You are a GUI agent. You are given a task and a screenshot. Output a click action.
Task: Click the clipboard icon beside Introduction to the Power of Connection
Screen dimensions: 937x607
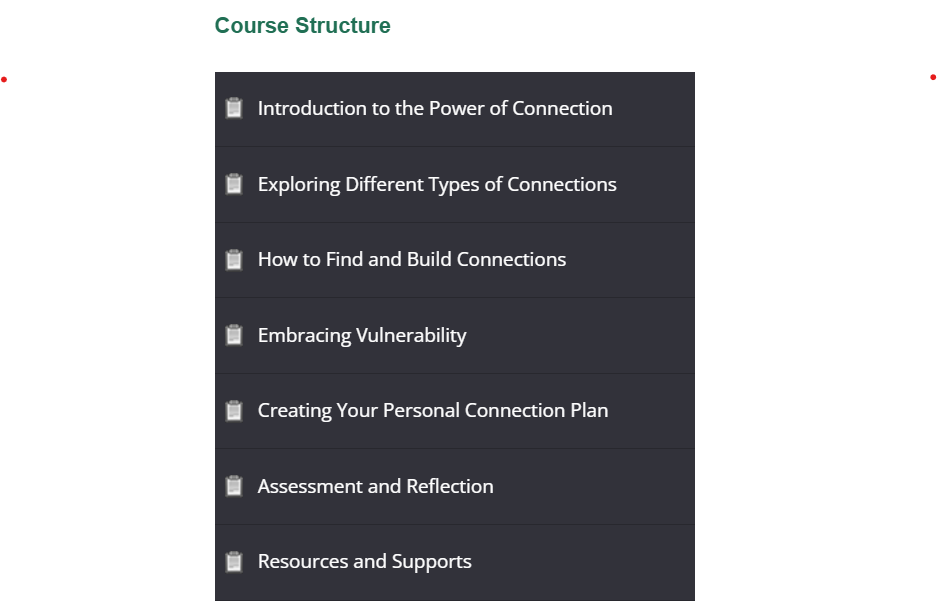[x=234, y=108]
